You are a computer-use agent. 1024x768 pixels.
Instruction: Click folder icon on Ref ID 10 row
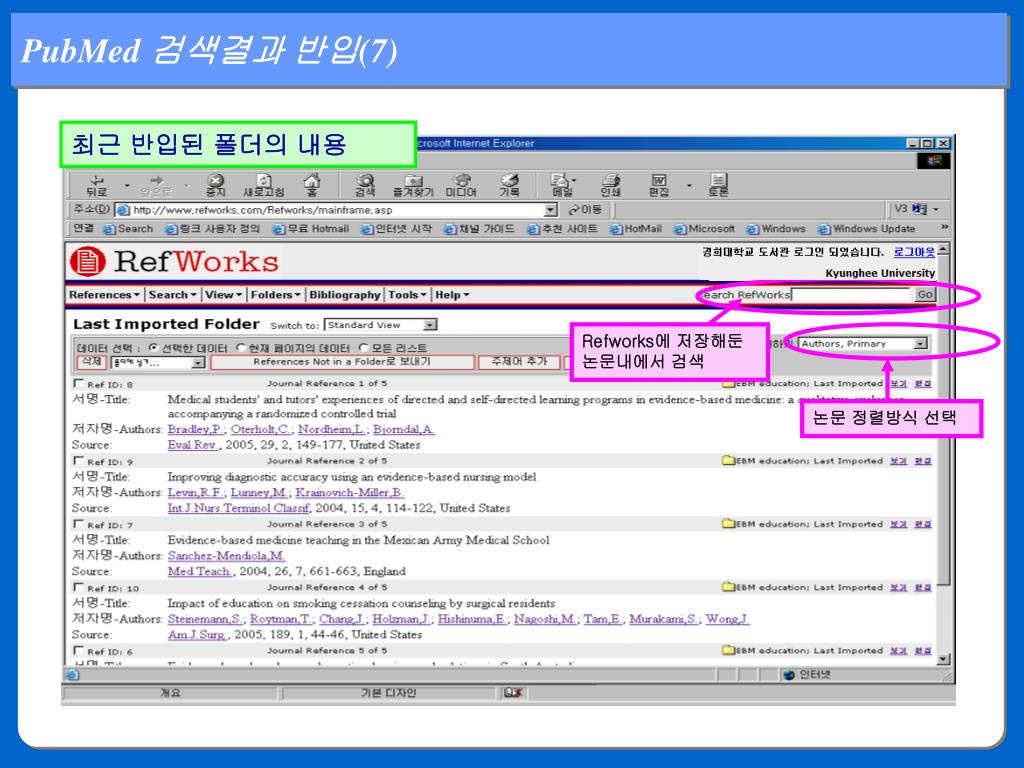click(x=728, y=587)
